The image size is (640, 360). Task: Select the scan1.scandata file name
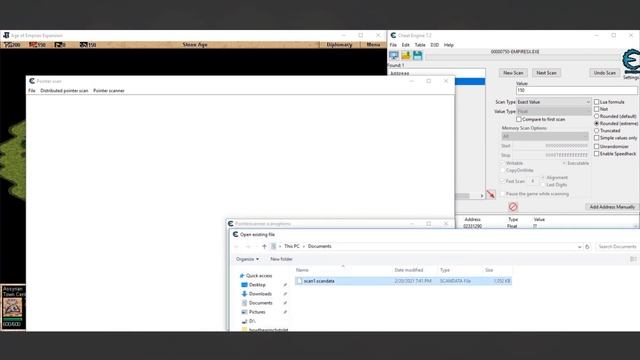coord(319,281)
